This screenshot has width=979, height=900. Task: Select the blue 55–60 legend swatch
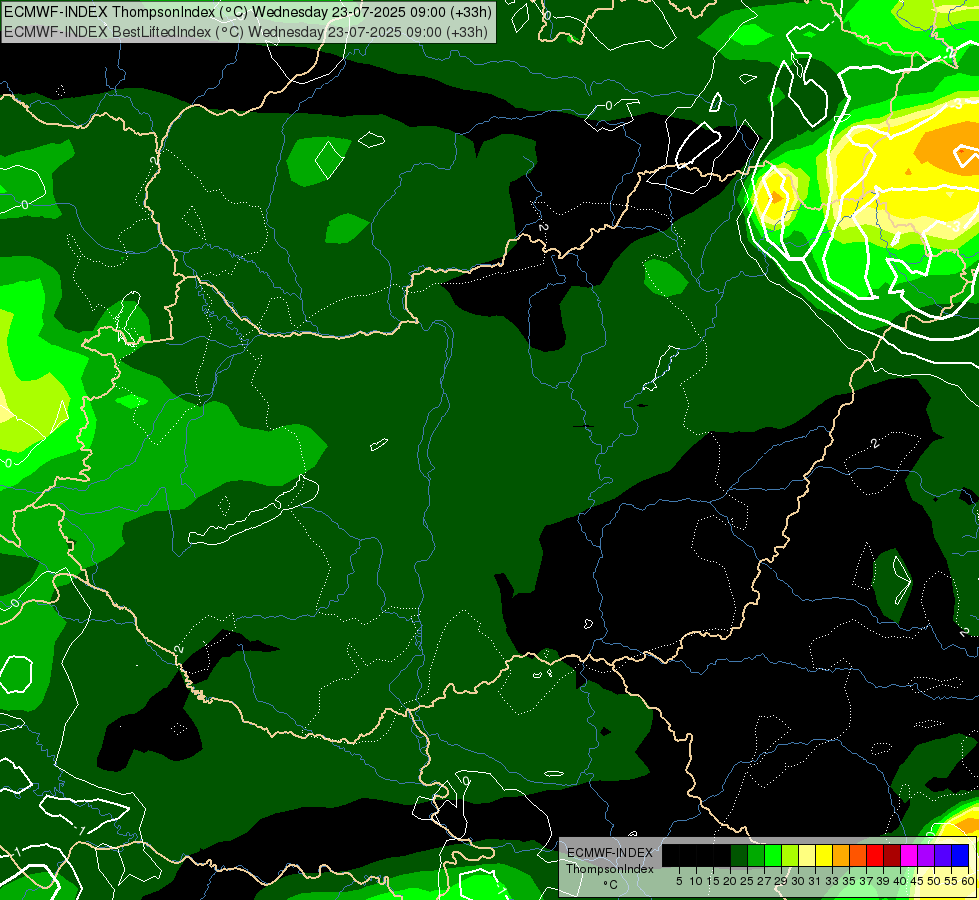point(960,855)
